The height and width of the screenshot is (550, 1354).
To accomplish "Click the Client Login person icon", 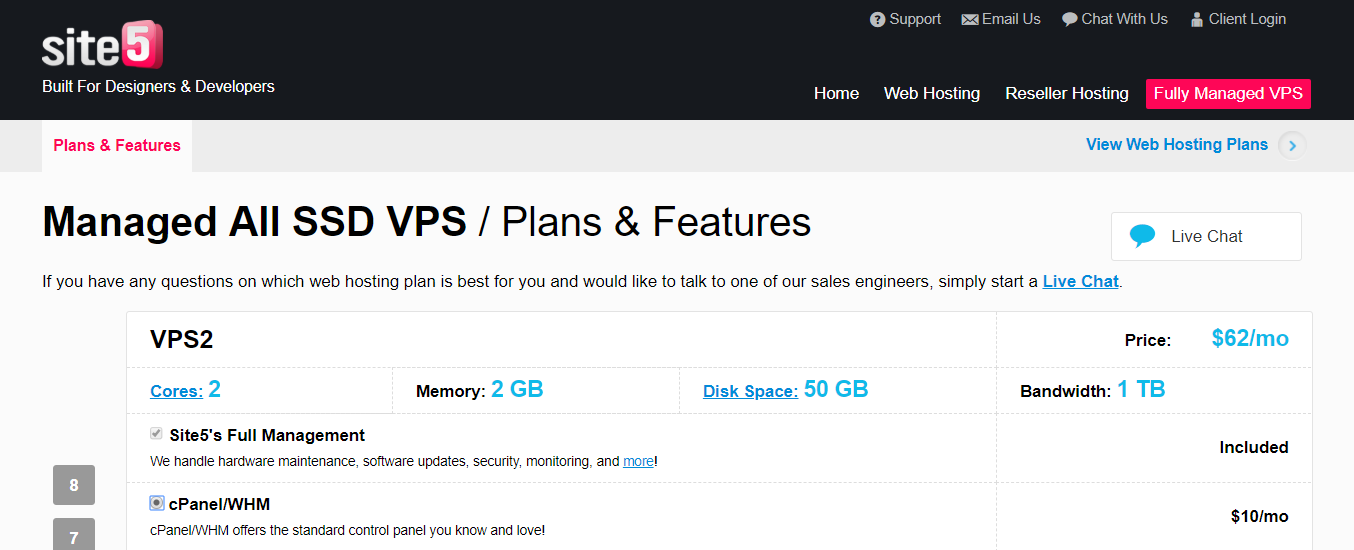I will click(x=1197, y=19).
